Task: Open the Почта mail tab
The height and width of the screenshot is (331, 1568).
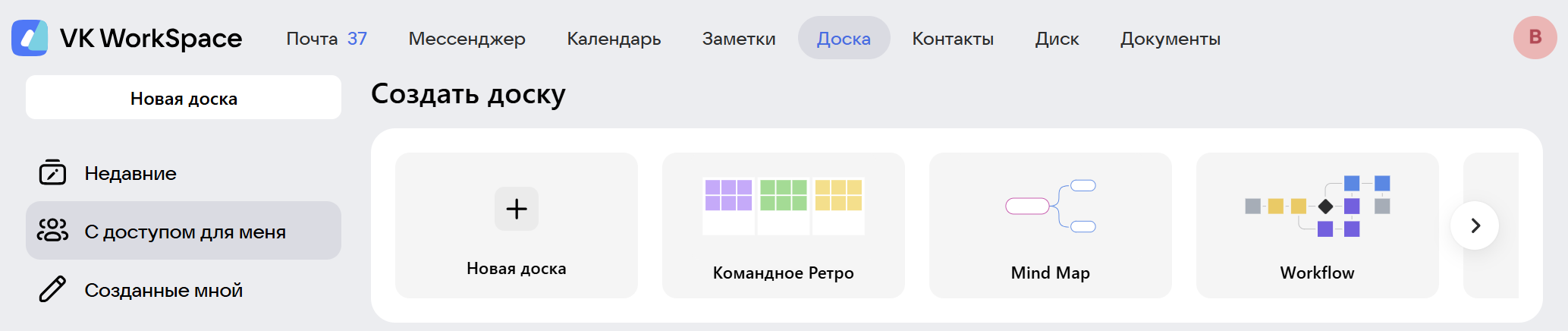Action: click(326, 39)
